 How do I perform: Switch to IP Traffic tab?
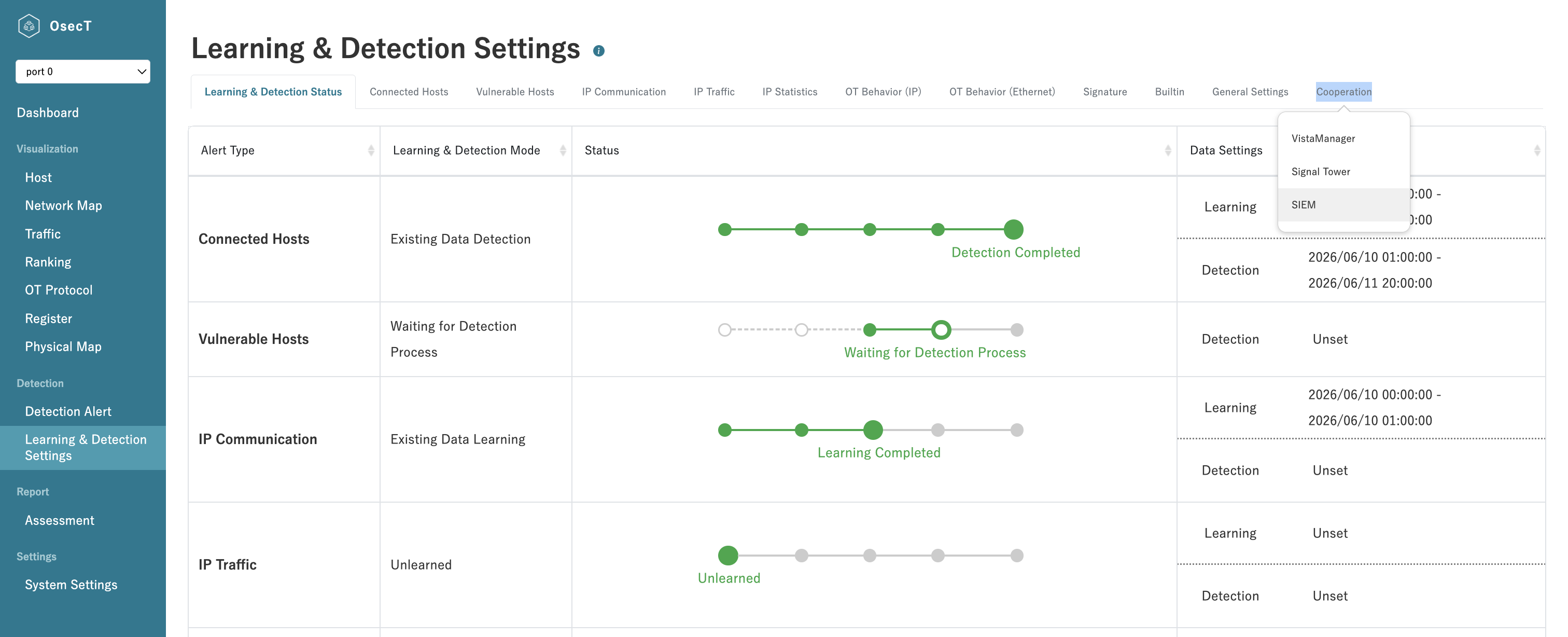(x=714, y=92)
